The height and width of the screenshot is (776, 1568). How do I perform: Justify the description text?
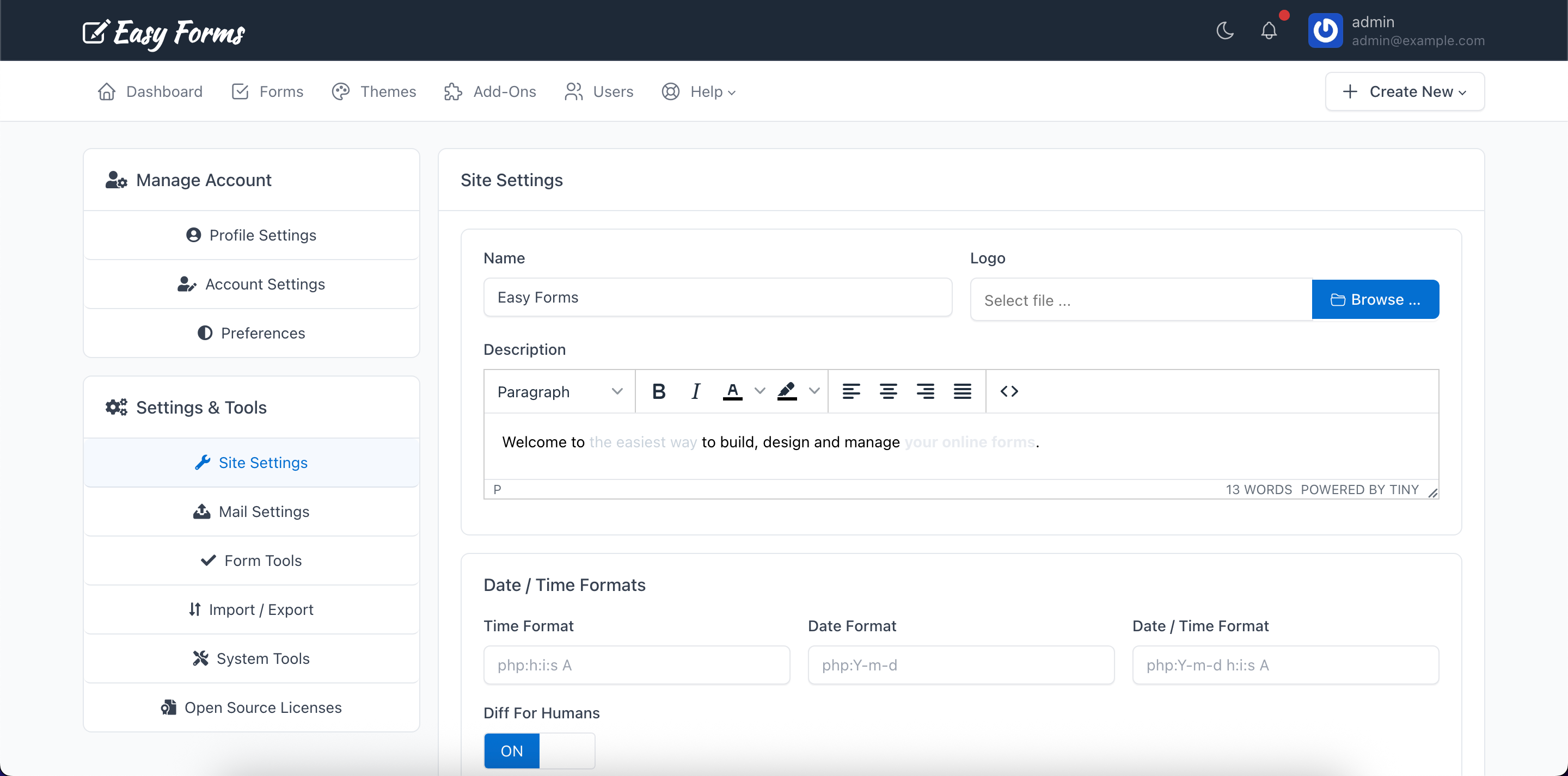pyautogui.click(x=961, y=391)
